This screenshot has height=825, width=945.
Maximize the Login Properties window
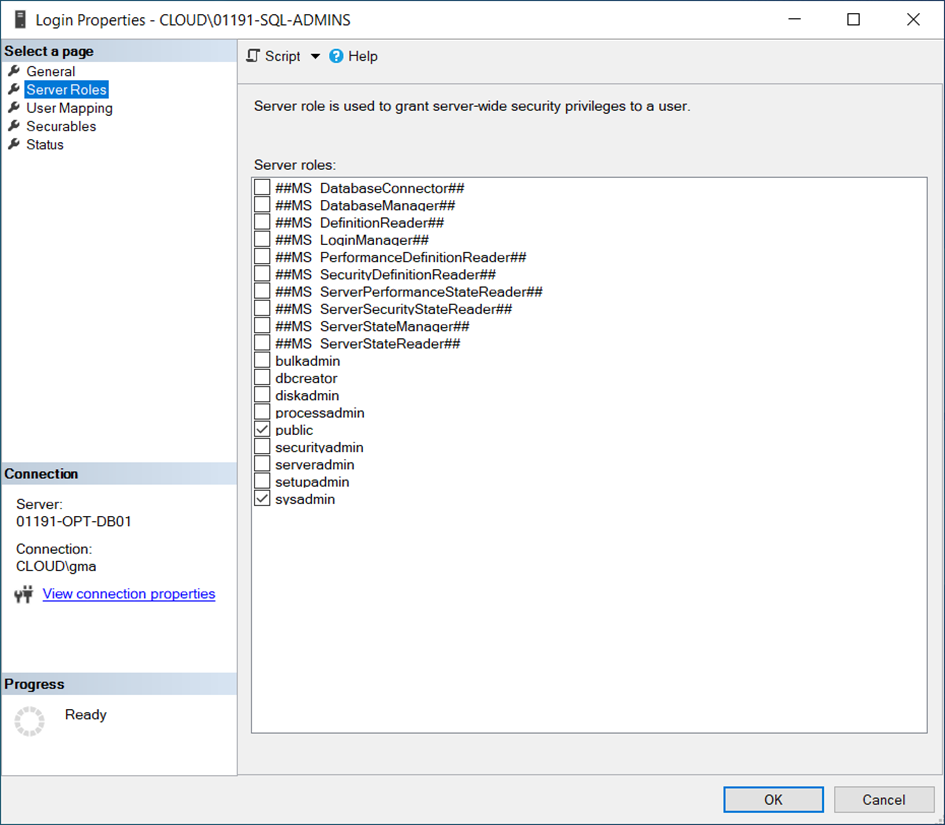tap(853, 20)
